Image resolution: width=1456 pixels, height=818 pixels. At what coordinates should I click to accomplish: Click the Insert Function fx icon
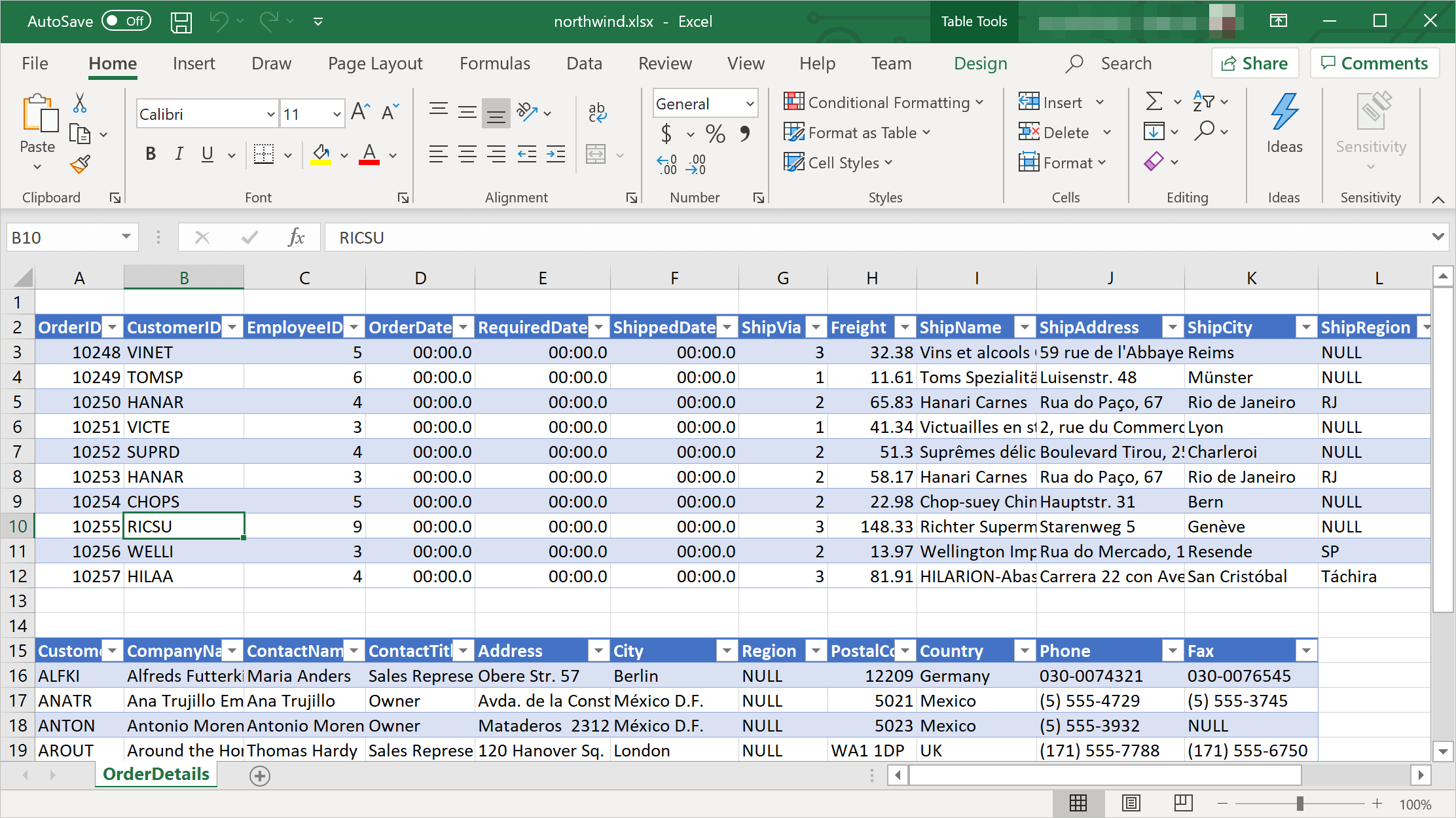297,237
